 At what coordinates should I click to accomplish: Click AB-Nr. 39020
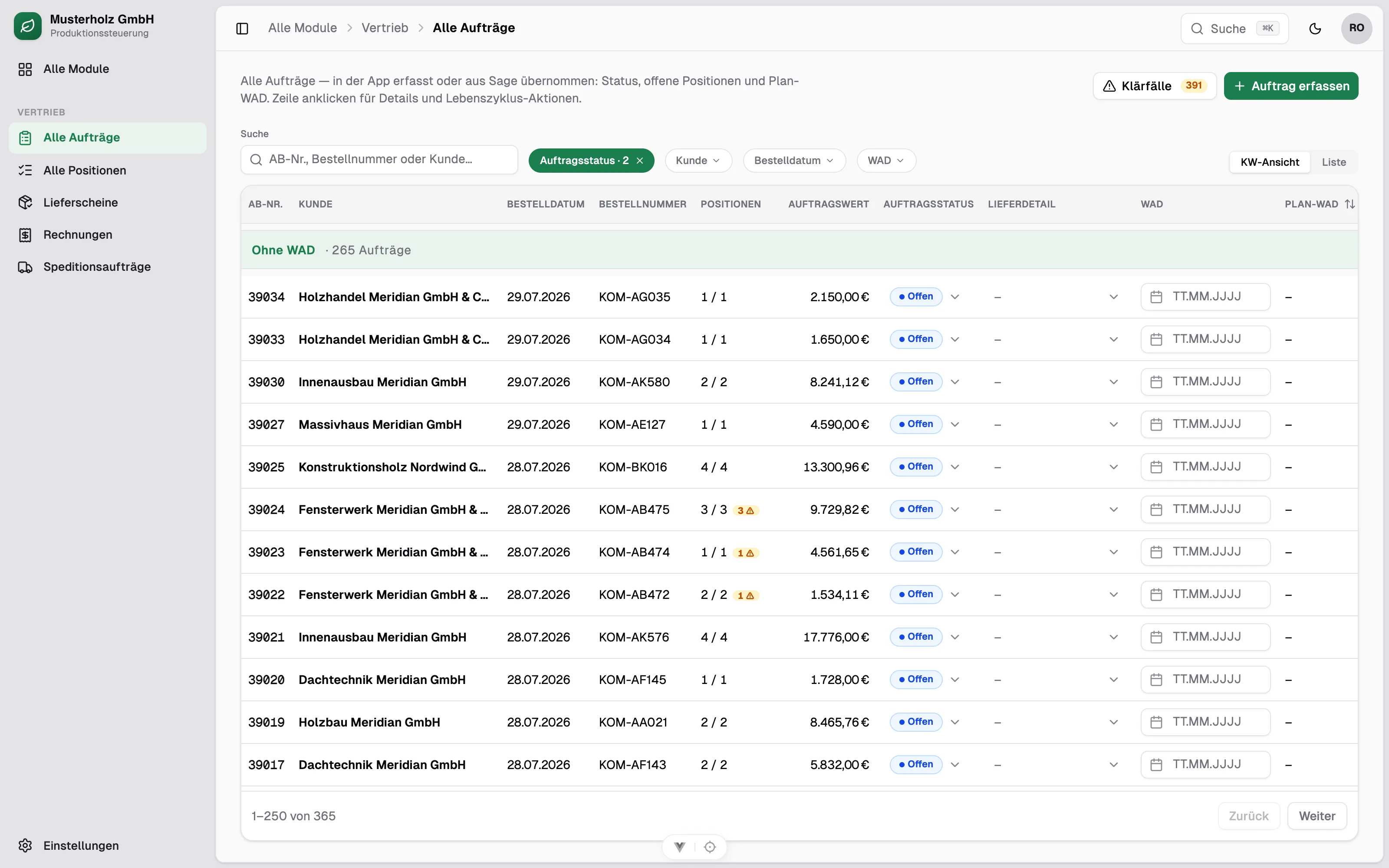[x=267, y=680]
